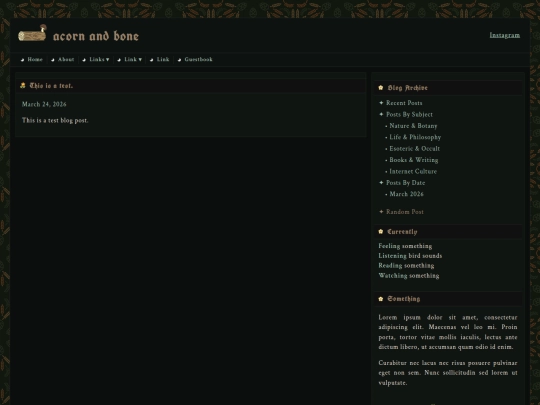The image size is (540, 405).
Task: Open the March 2026 archive
Action: [x=406, y=194]
